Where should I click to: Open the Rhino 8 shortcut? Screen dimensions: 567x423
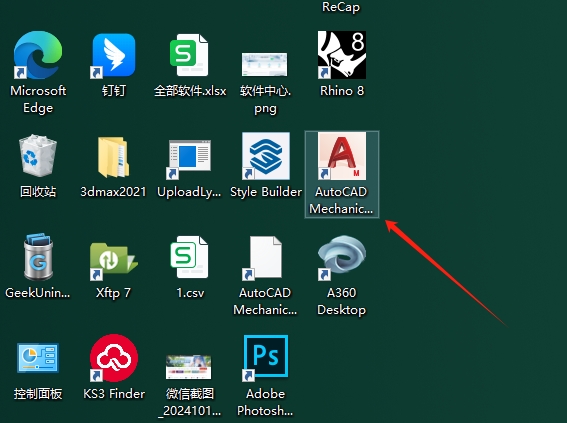pos(342,55)
